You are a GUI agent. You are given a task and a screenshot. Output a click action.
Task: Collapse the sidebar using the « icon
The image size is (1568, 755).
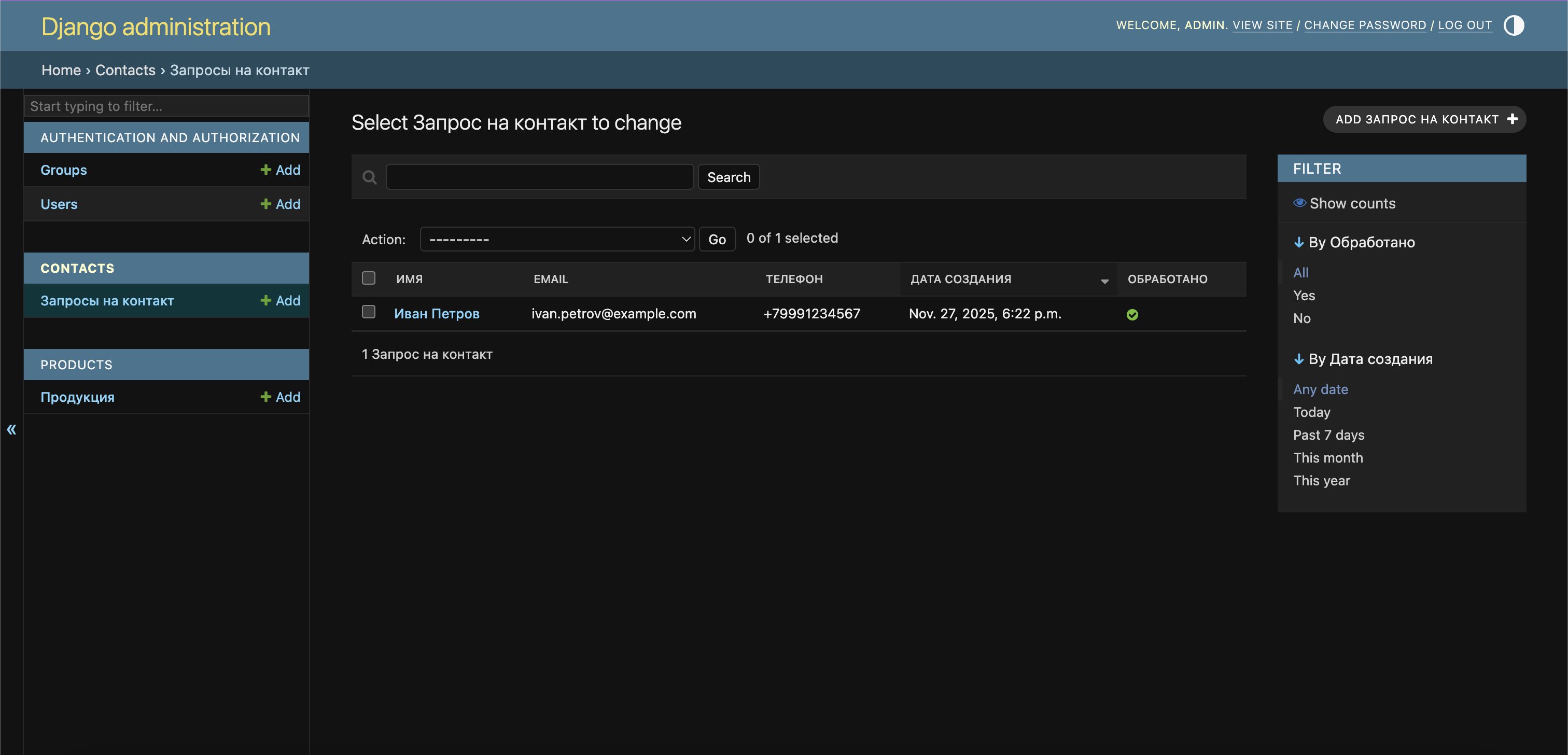tap(11, 429)
